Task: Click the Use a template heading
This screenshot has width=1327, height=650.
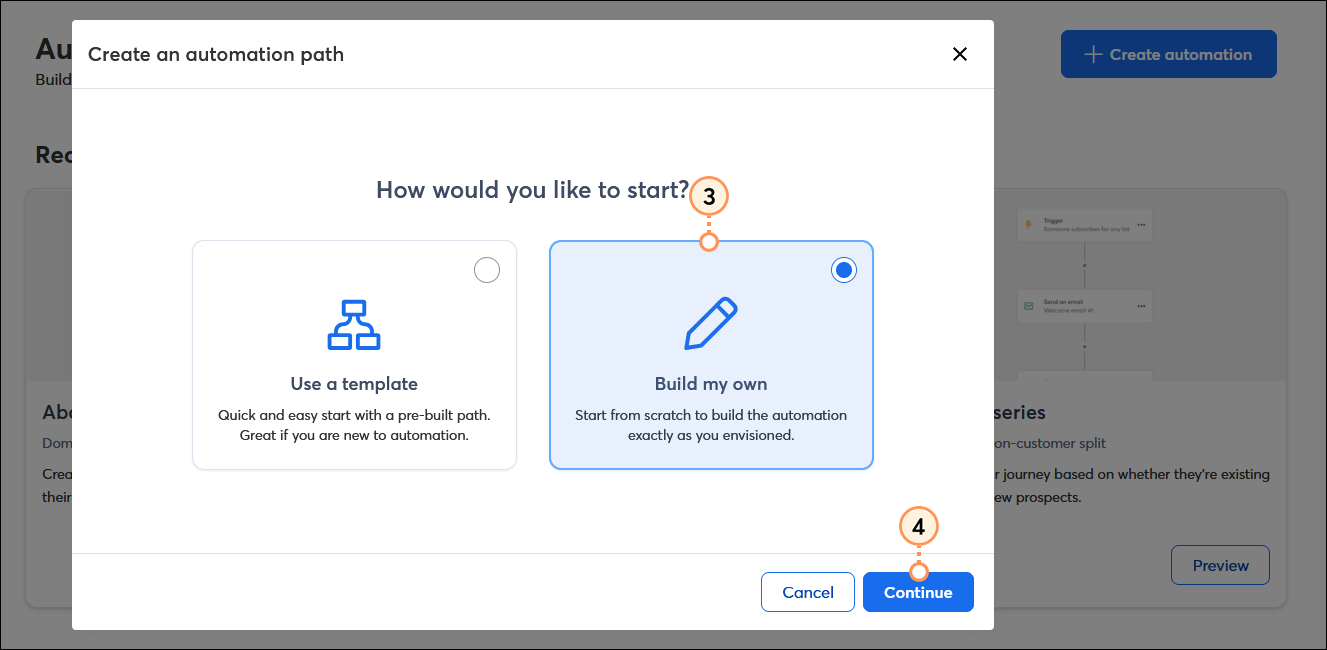Action: [x=354, y=384]
